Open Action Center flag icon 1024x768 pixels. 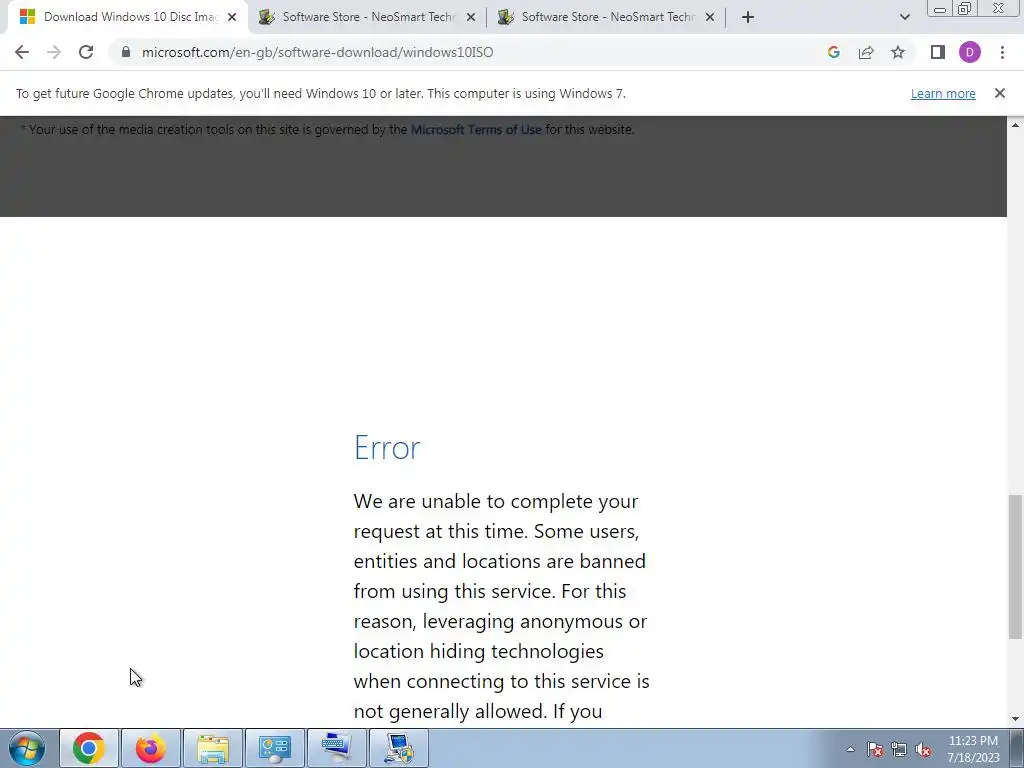pos(875,750)
